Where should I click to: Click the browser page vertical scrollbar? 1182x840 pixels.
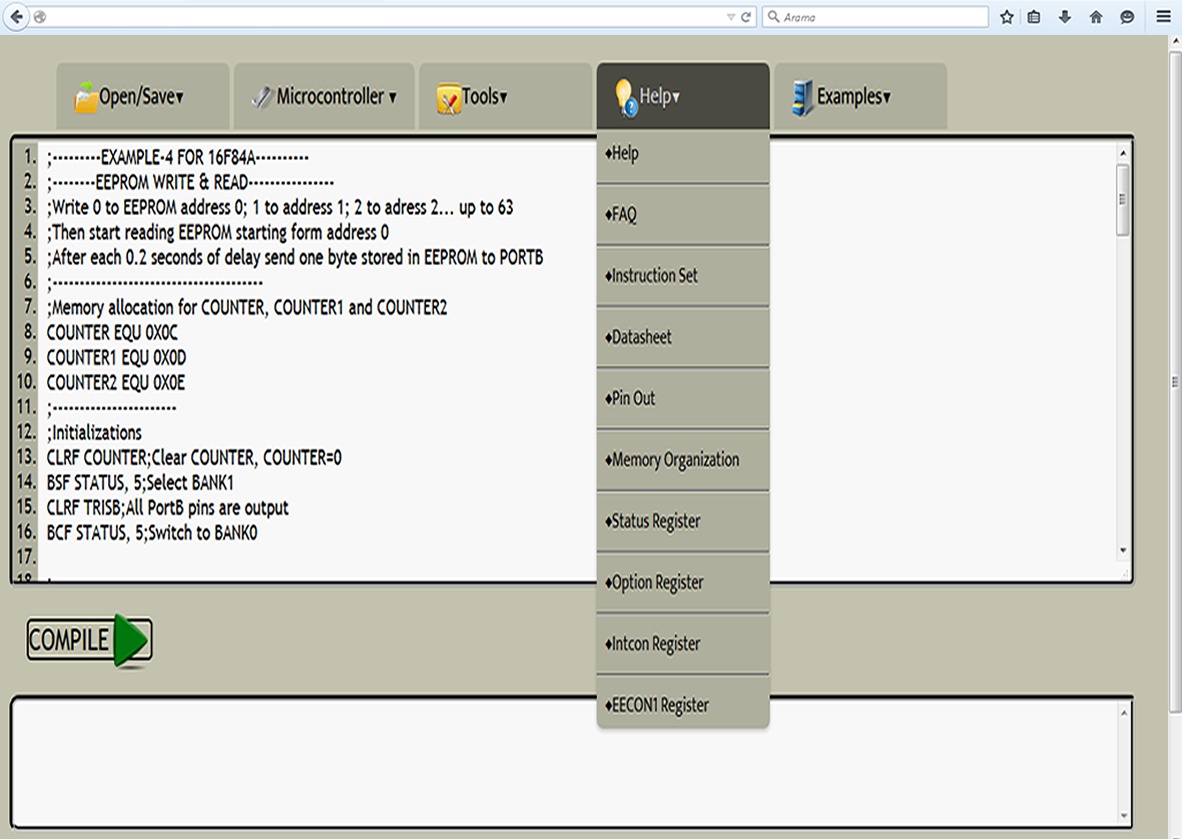1175,381
